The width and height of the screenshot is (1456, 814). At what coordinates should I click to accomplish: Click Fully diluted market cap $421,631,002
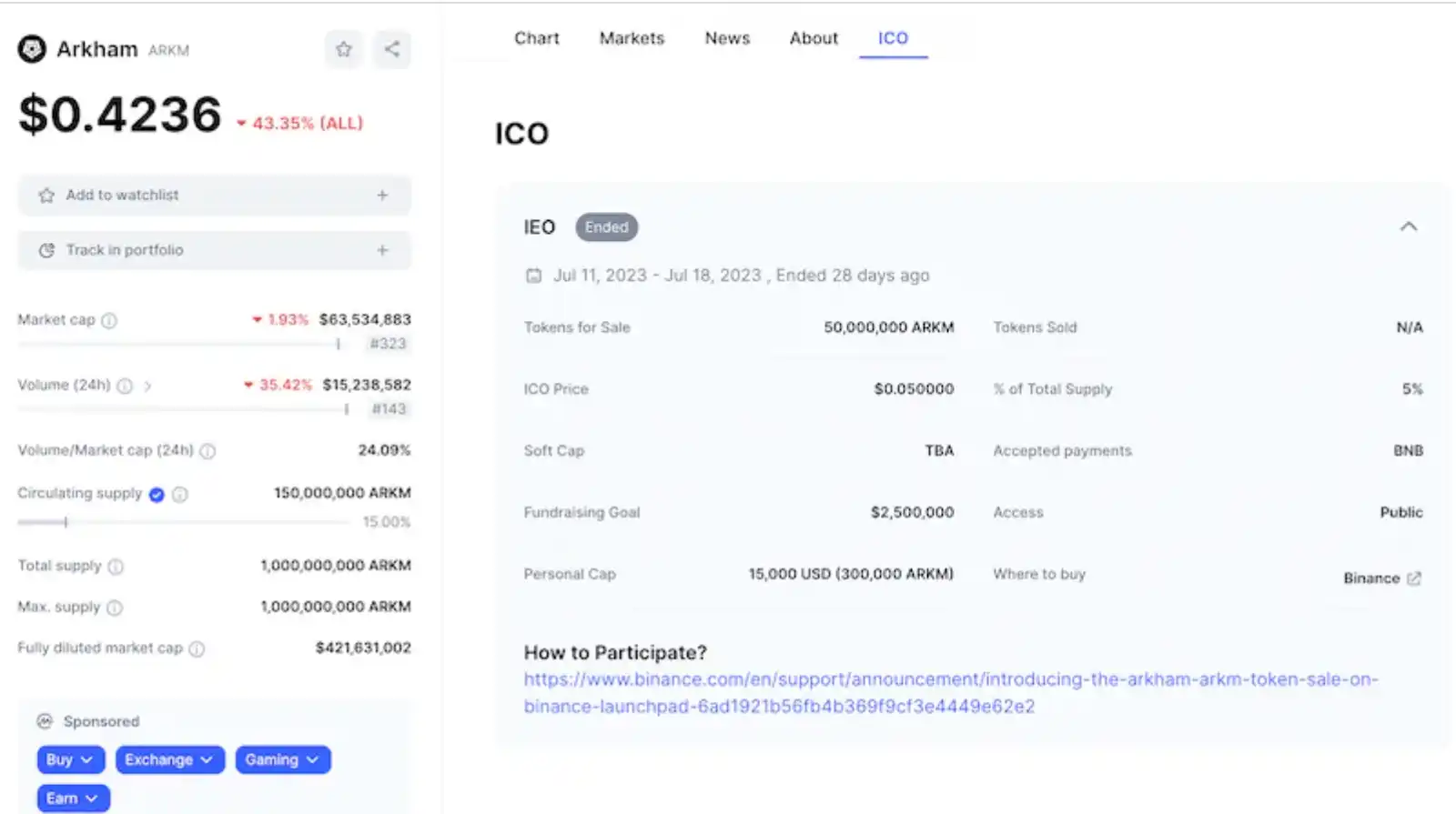363,648
